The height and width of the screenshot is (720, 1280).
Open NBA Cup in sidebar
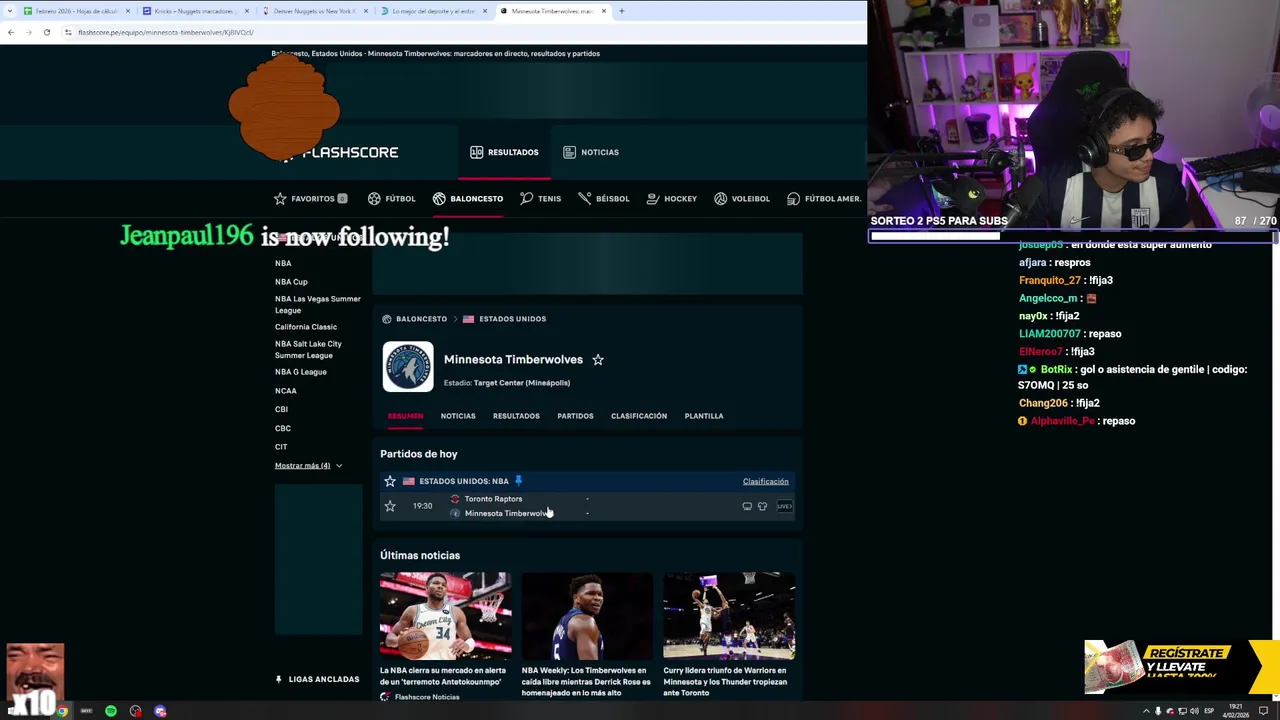(x=291, y=282)
